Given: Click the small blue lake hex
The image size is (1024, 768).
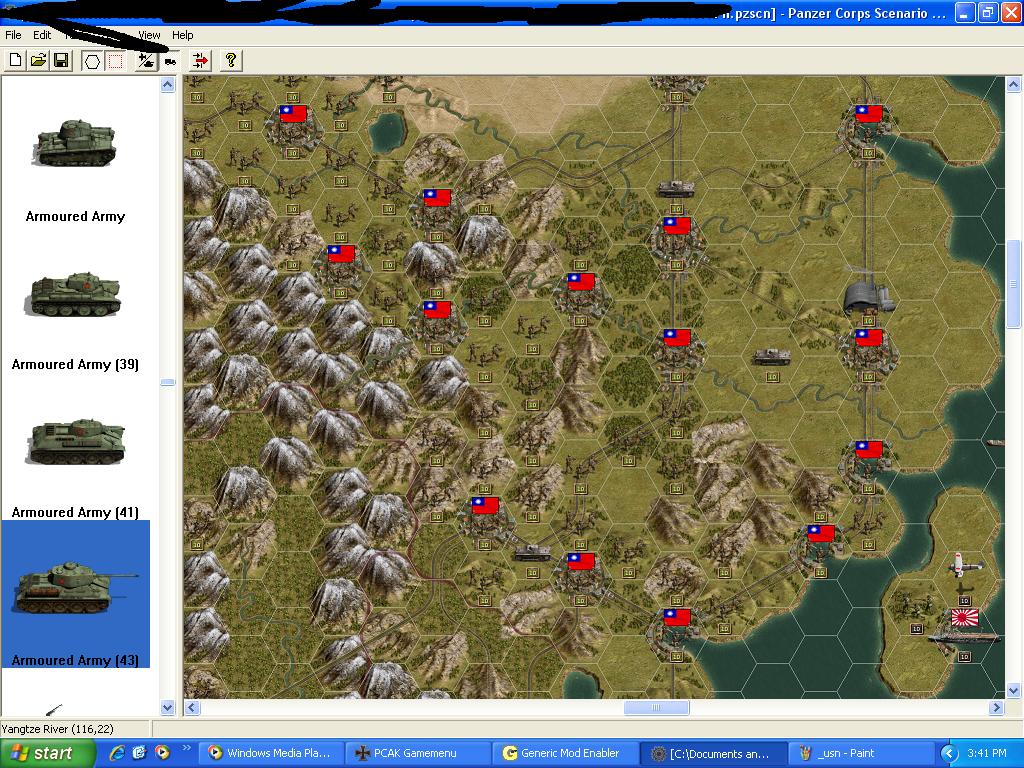Looking at the screenshot, I should (x=387, y=131).
